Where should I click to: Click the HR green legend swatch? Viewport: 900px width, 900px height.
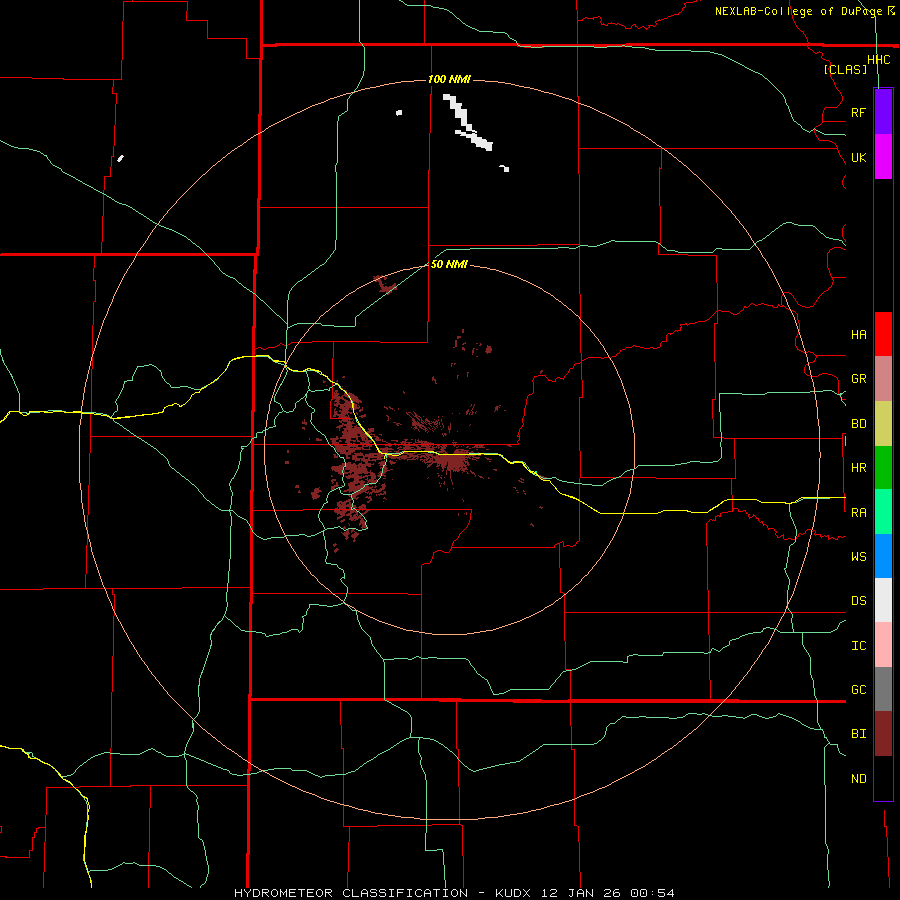tap(883, 468)
